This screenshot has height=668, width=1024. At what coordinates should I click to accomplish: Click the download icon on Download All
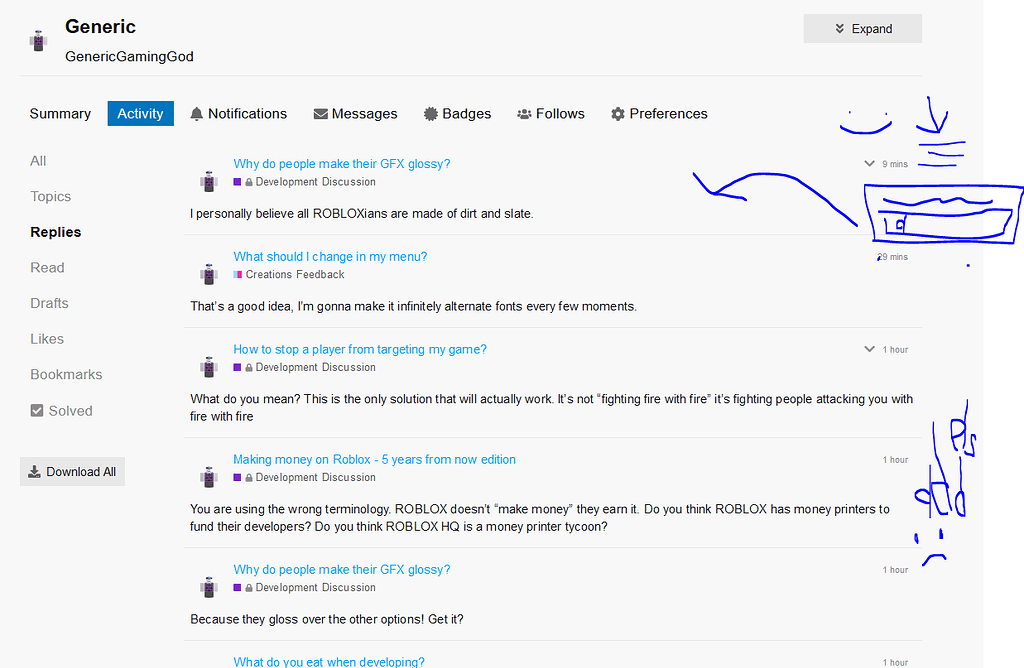click(x=36, y=471)
